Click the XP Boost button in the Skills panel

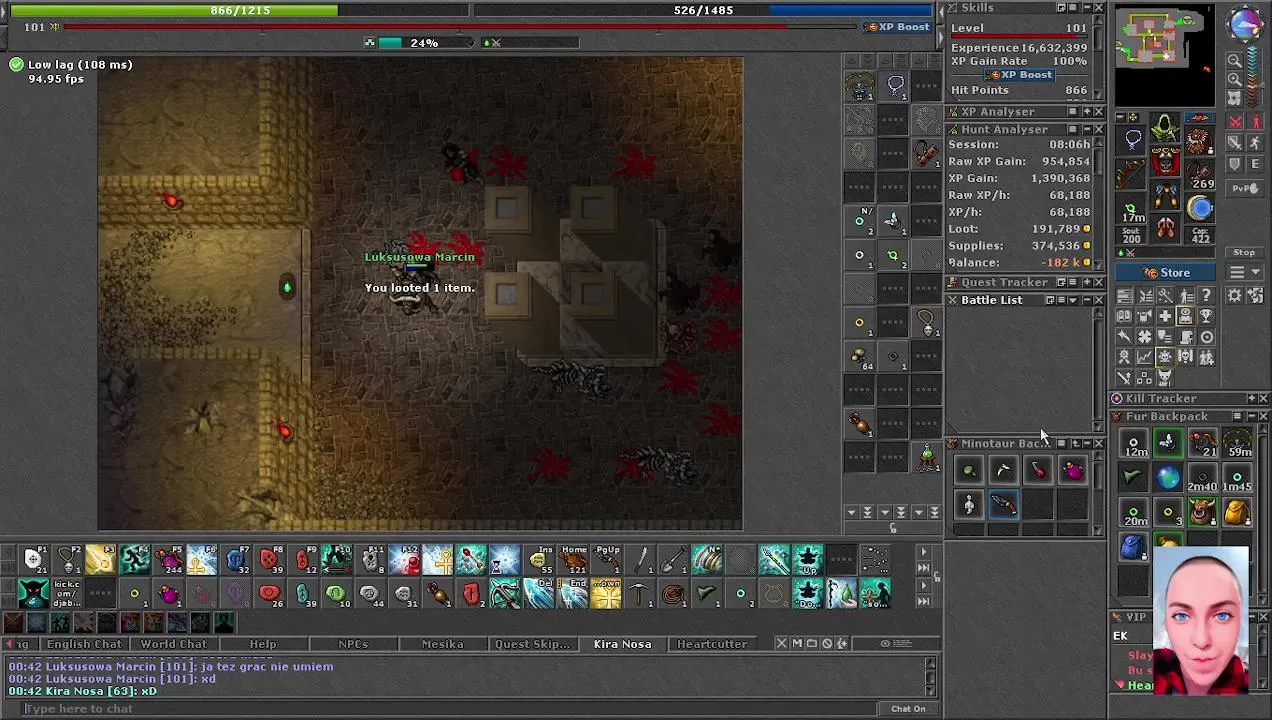(x=1019, y=75)
